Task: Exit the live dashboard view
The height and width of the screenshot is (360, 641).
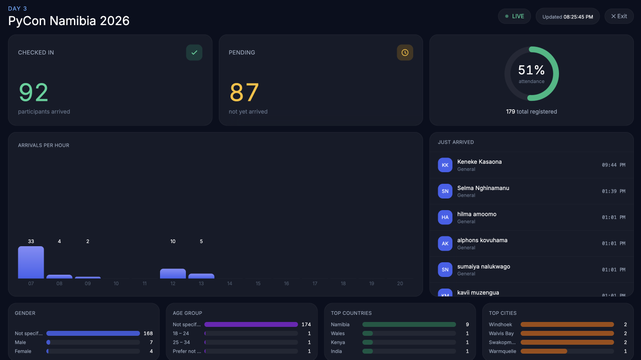Action: point(619,16)
